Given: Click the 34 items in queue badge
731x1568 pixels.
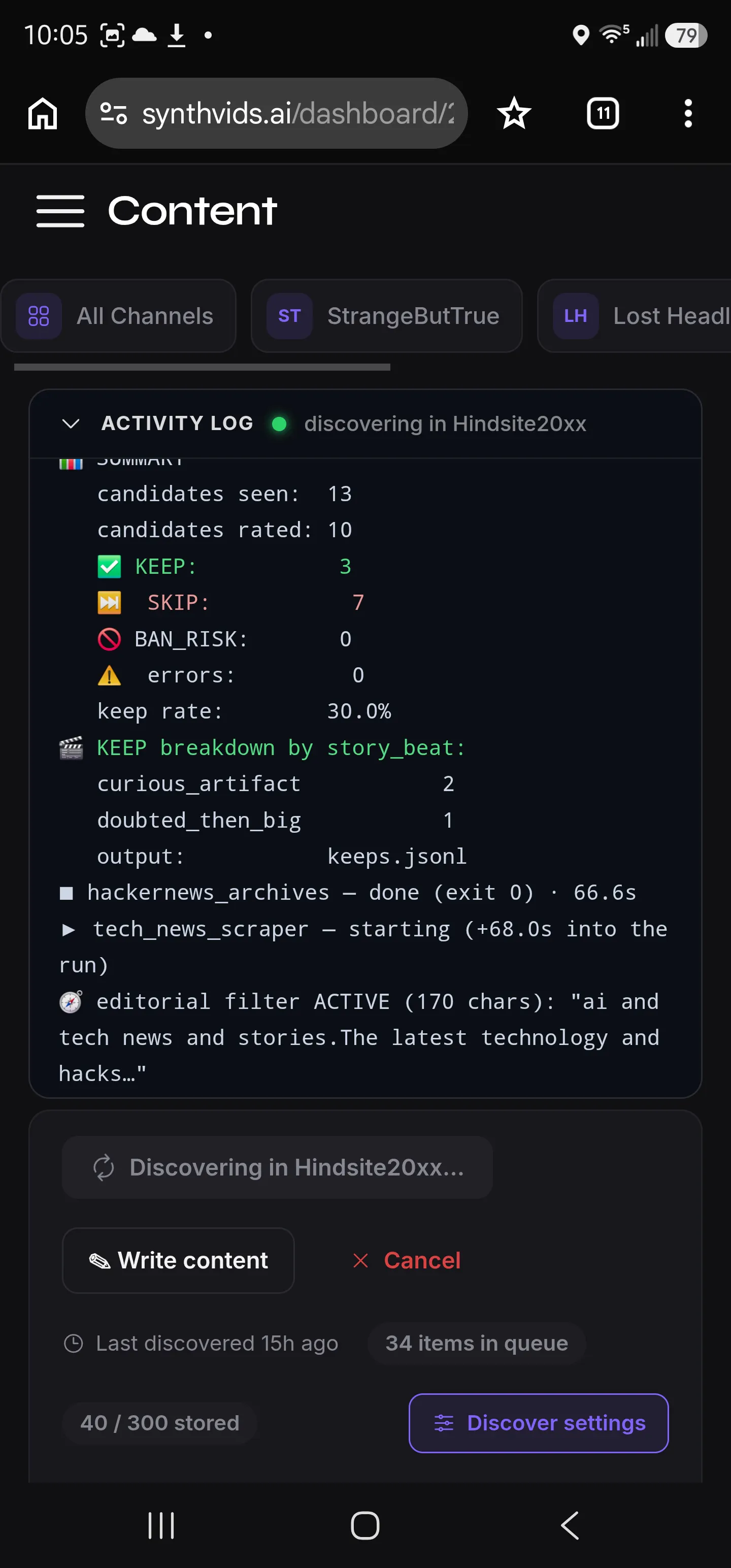Looking at the screenshot, I should pyautogui.click(x=477, y=1344).
